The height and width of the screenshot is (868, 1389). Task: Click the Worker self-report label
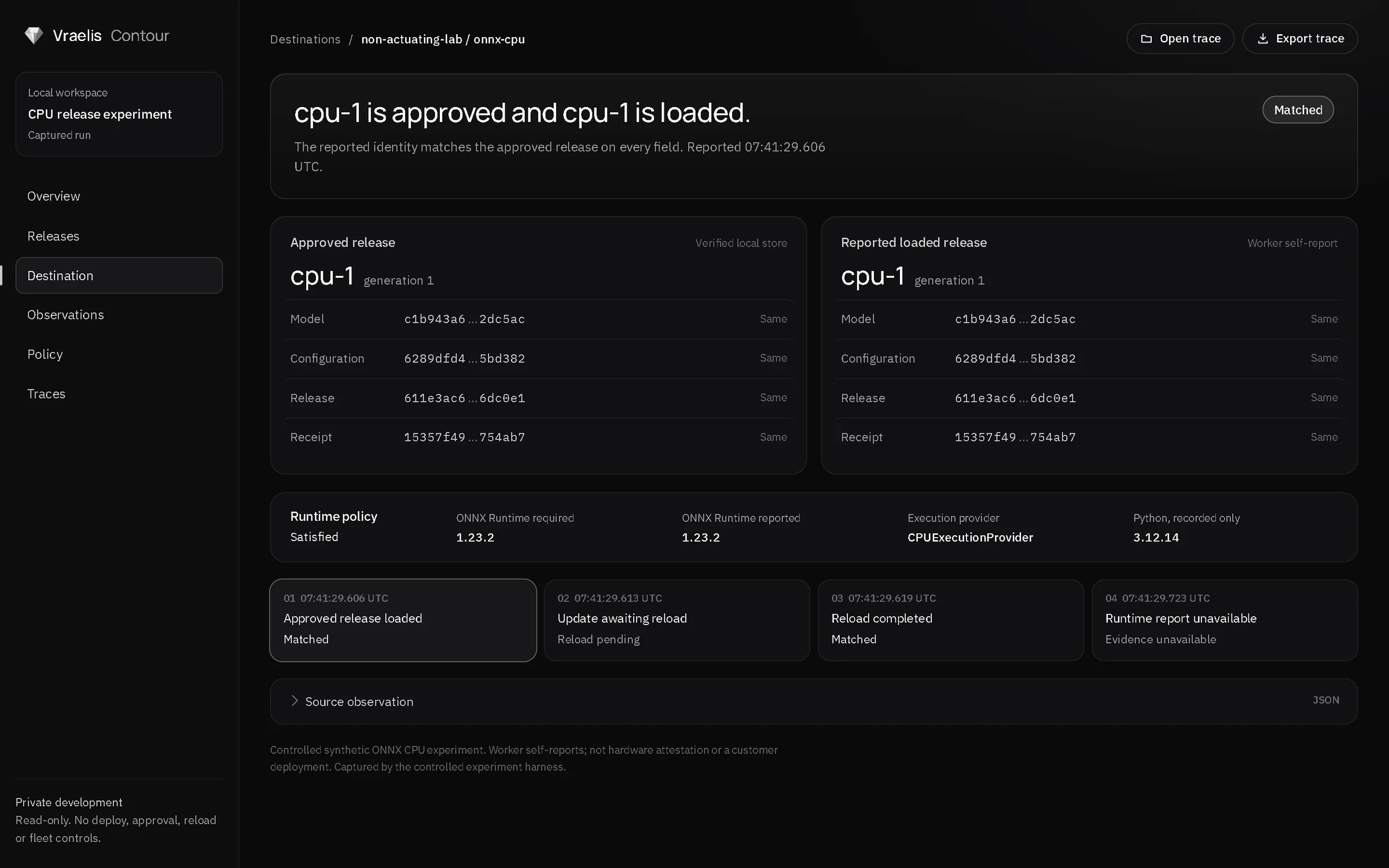(x=1292, y=243)
